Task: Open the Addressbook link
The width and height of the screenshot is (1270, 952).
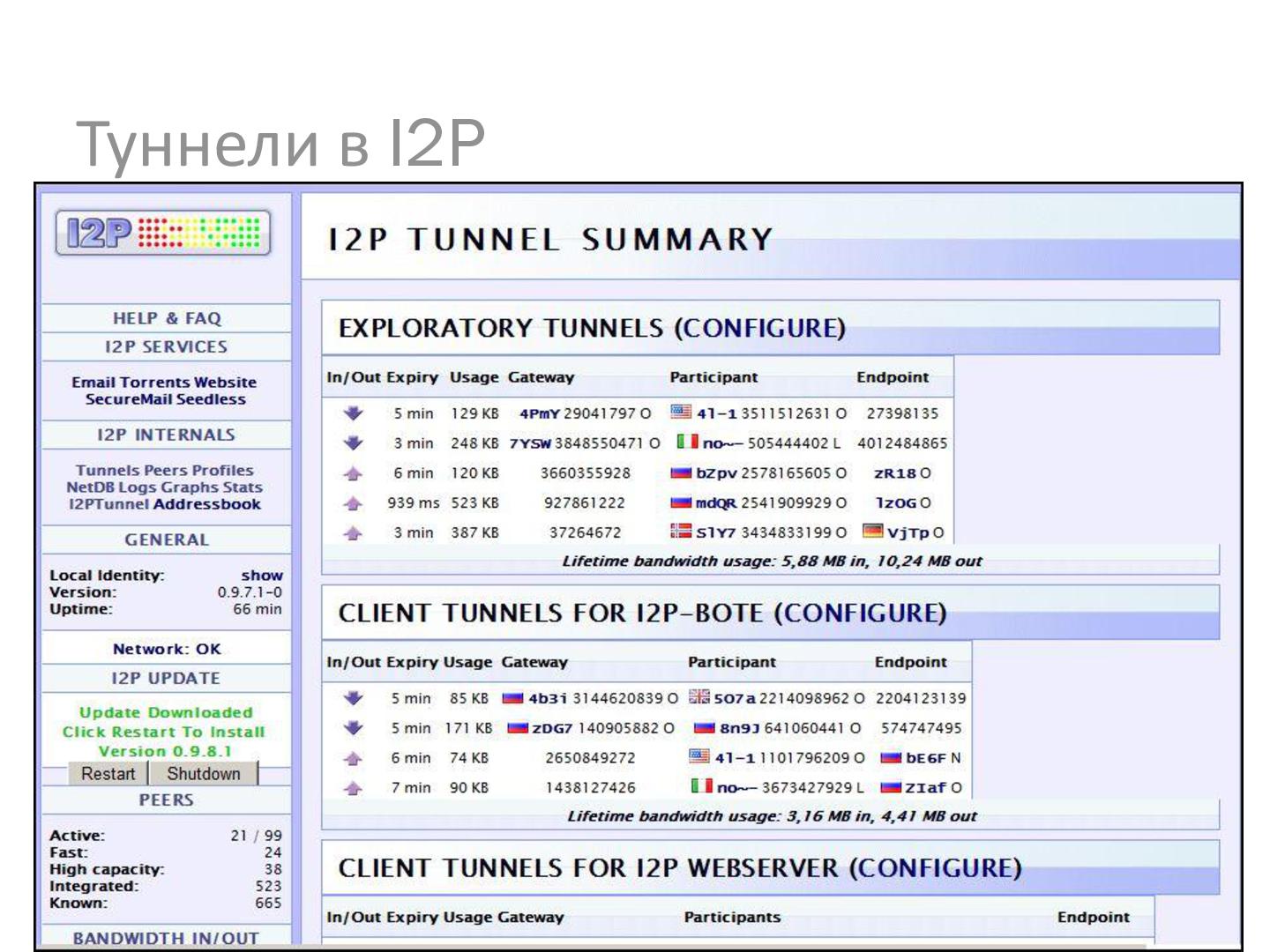Action: (207, 503)
